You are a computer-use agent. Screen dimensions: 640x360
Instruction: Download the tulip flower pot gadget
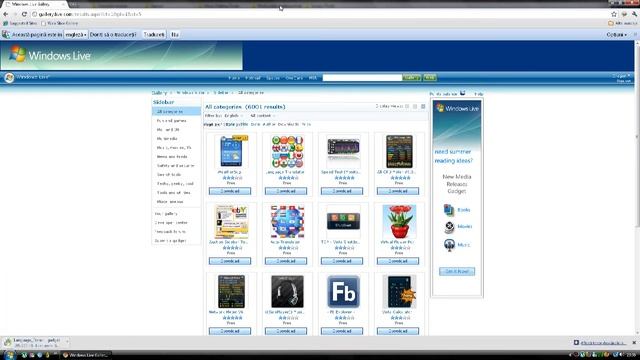pos(398,261)
